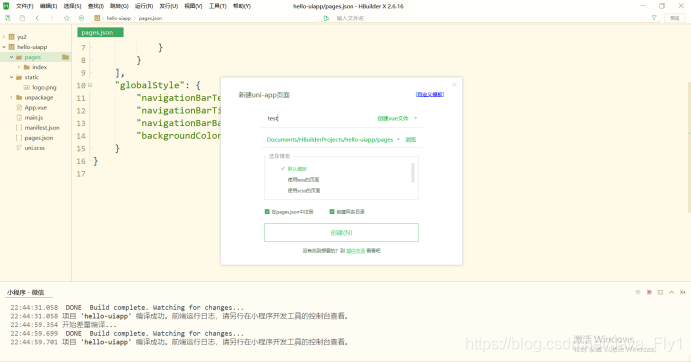Select the scss page template option
Image resolution: width=691 pixels, height=362 pixels.
[x=304, y=191]
